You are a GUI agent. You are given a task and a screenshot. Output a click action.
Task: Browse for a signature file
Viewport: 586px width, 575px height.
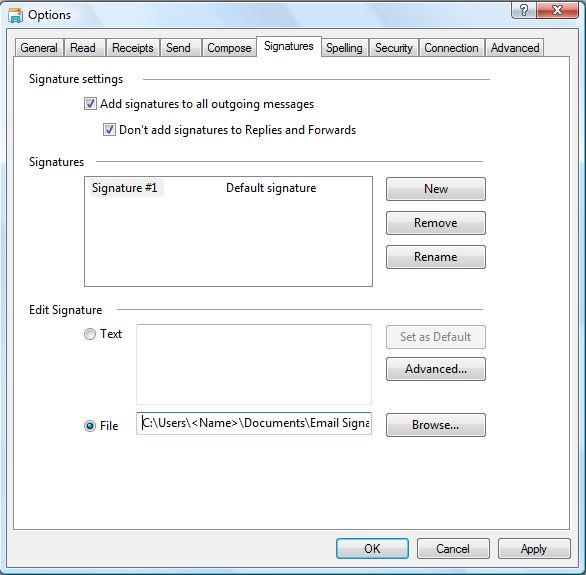tap(436, 425)
